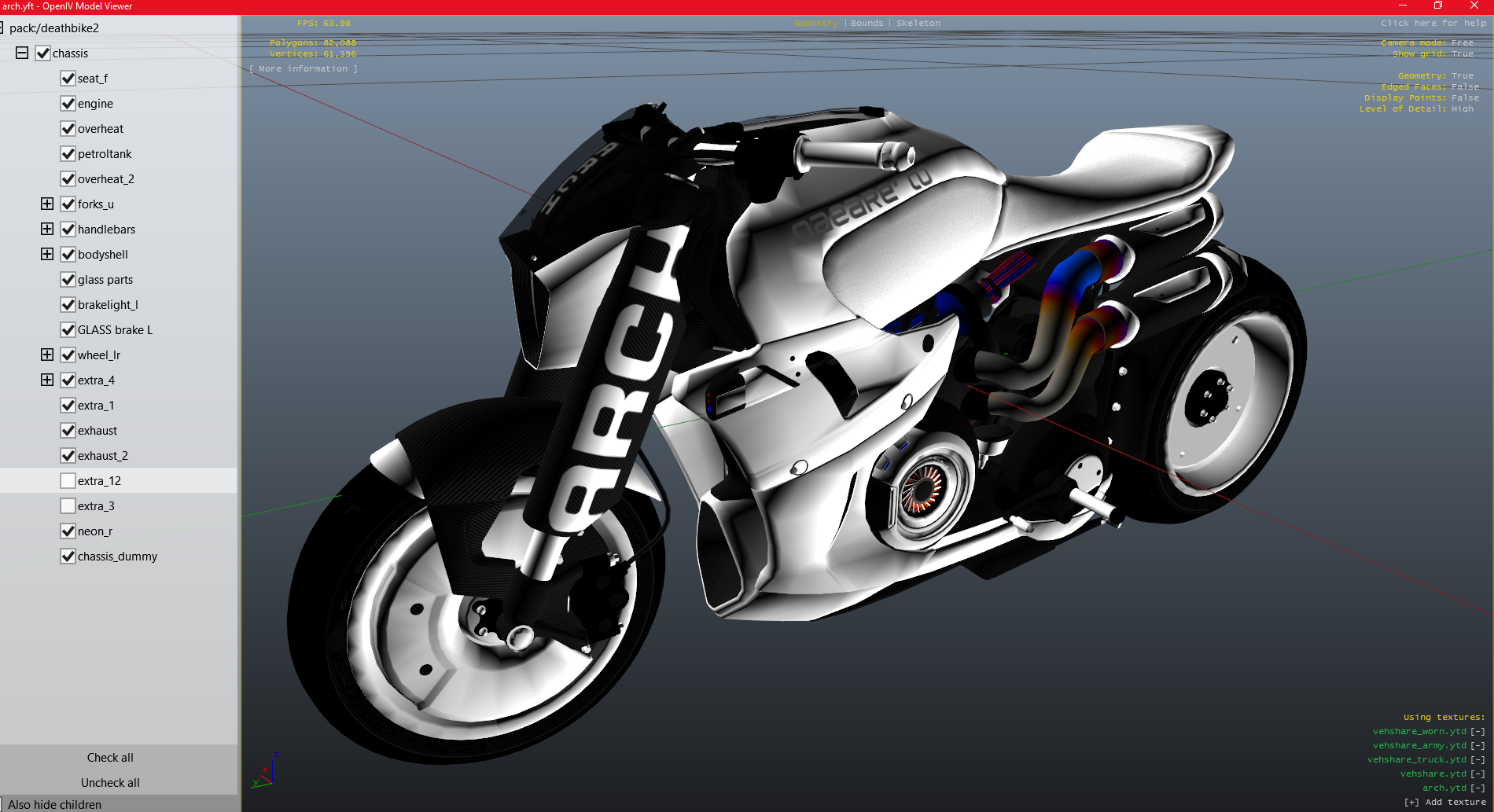Click Add texture option

pos(1445,803)
